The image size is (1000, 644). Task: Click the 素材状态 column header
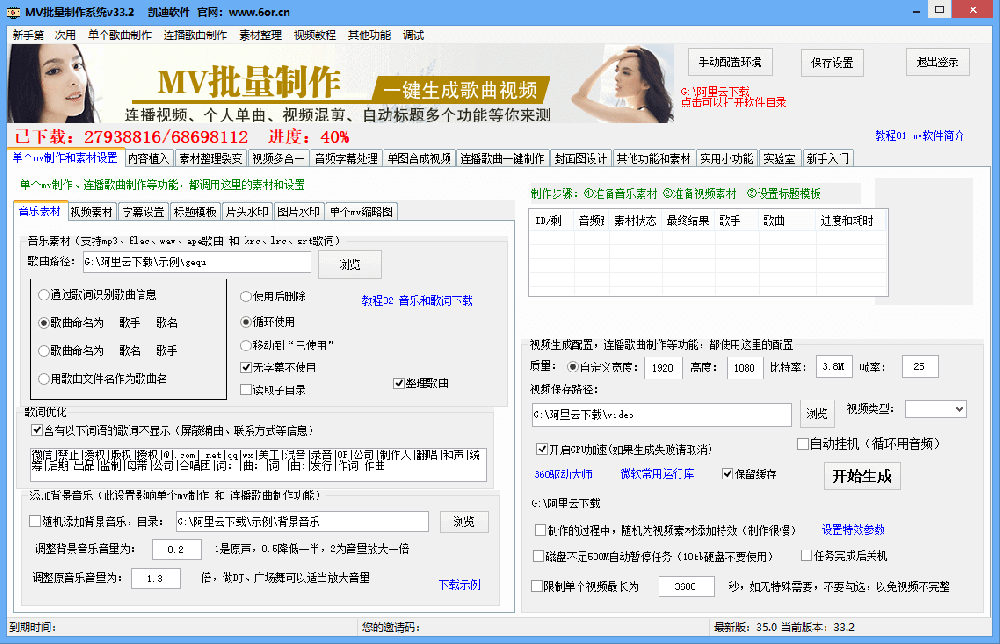635,221
